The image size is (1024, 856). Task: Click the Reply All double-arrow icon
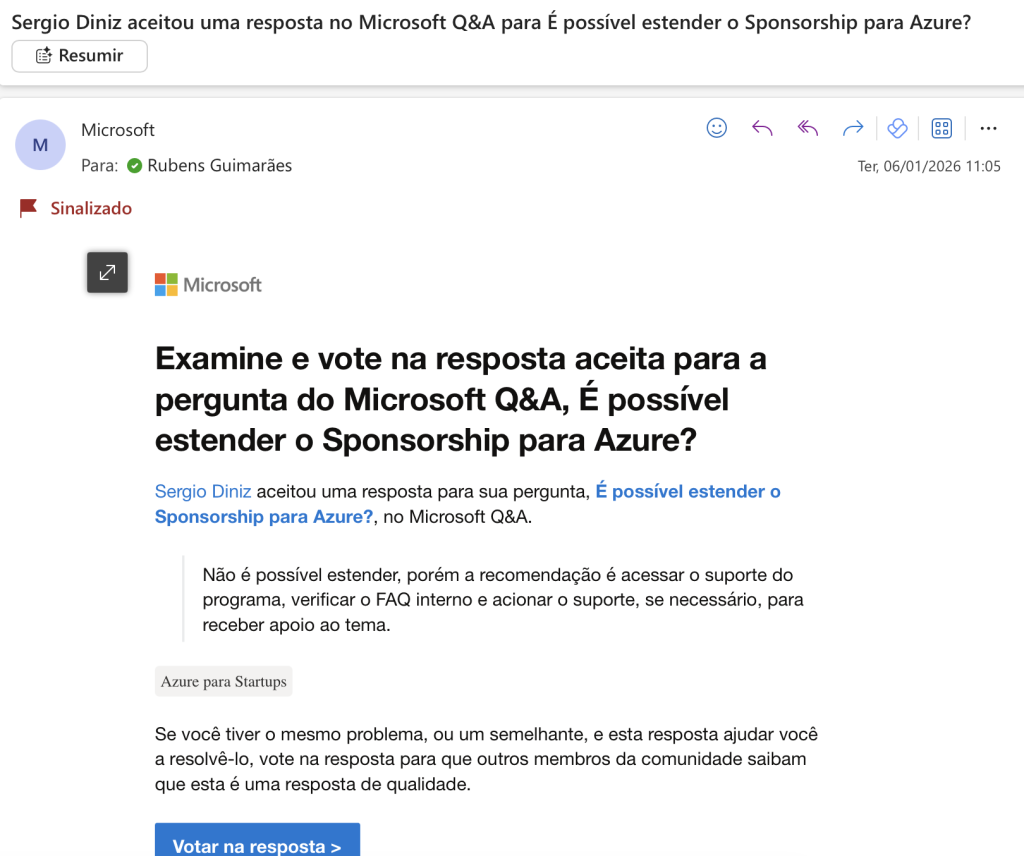(808, 128)
